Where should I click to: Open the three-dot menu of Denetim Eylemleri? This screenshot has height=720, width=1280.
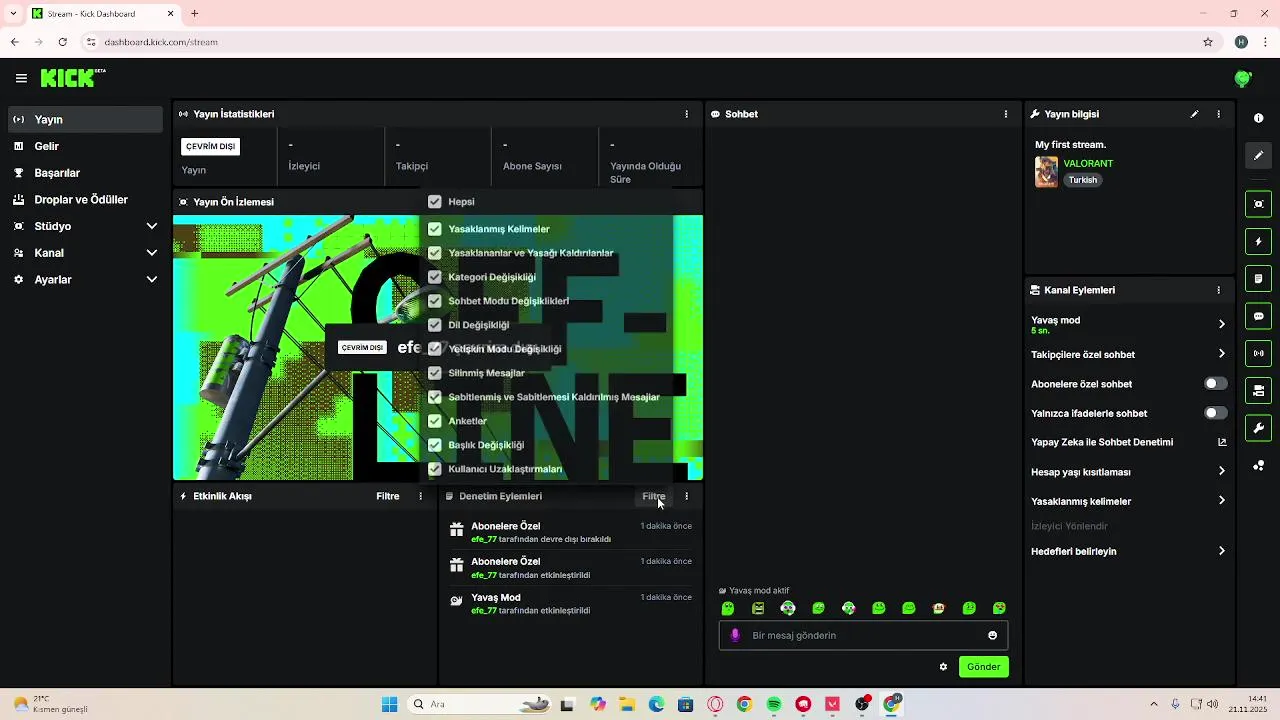pos(686,496)
